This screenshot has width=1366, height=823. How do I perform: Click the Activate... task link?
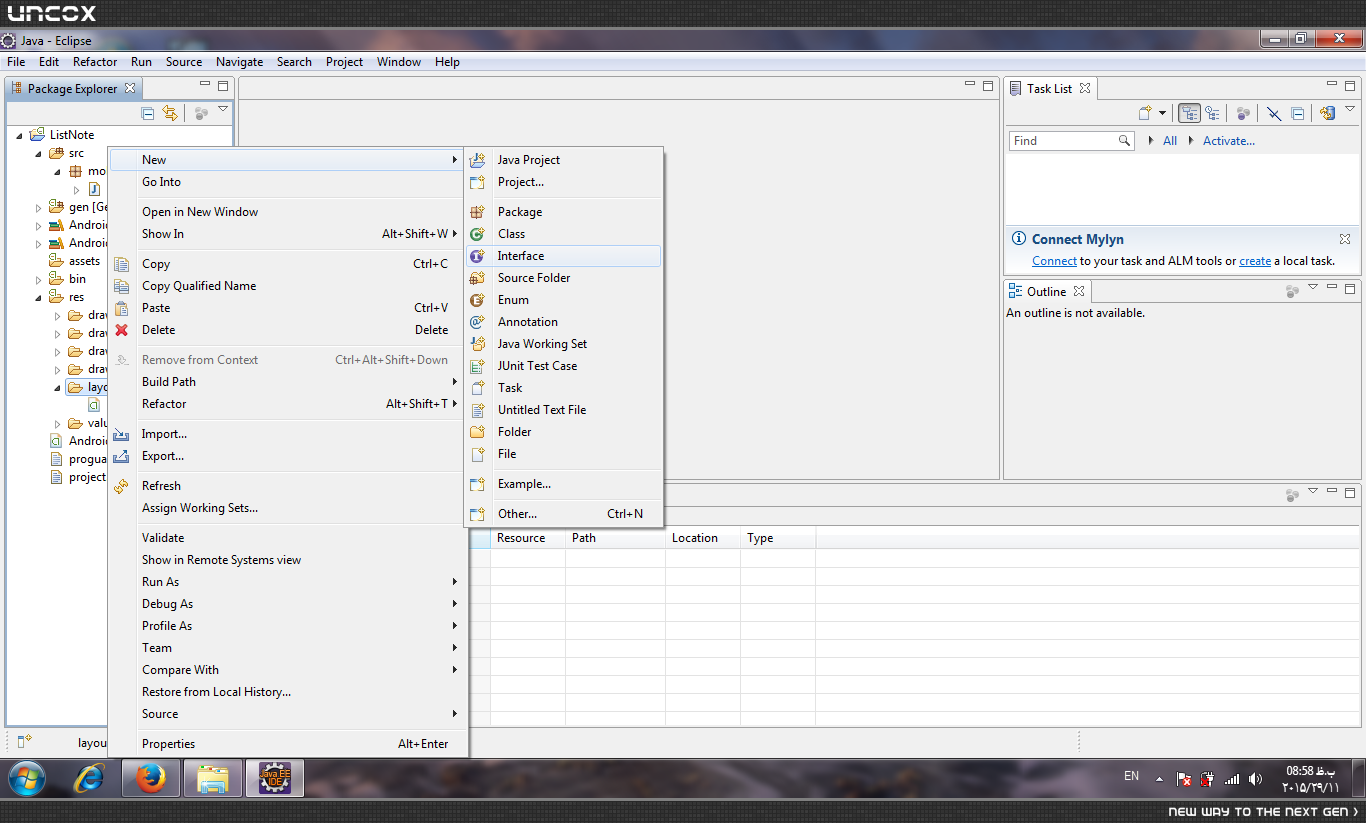[1229, 141]
